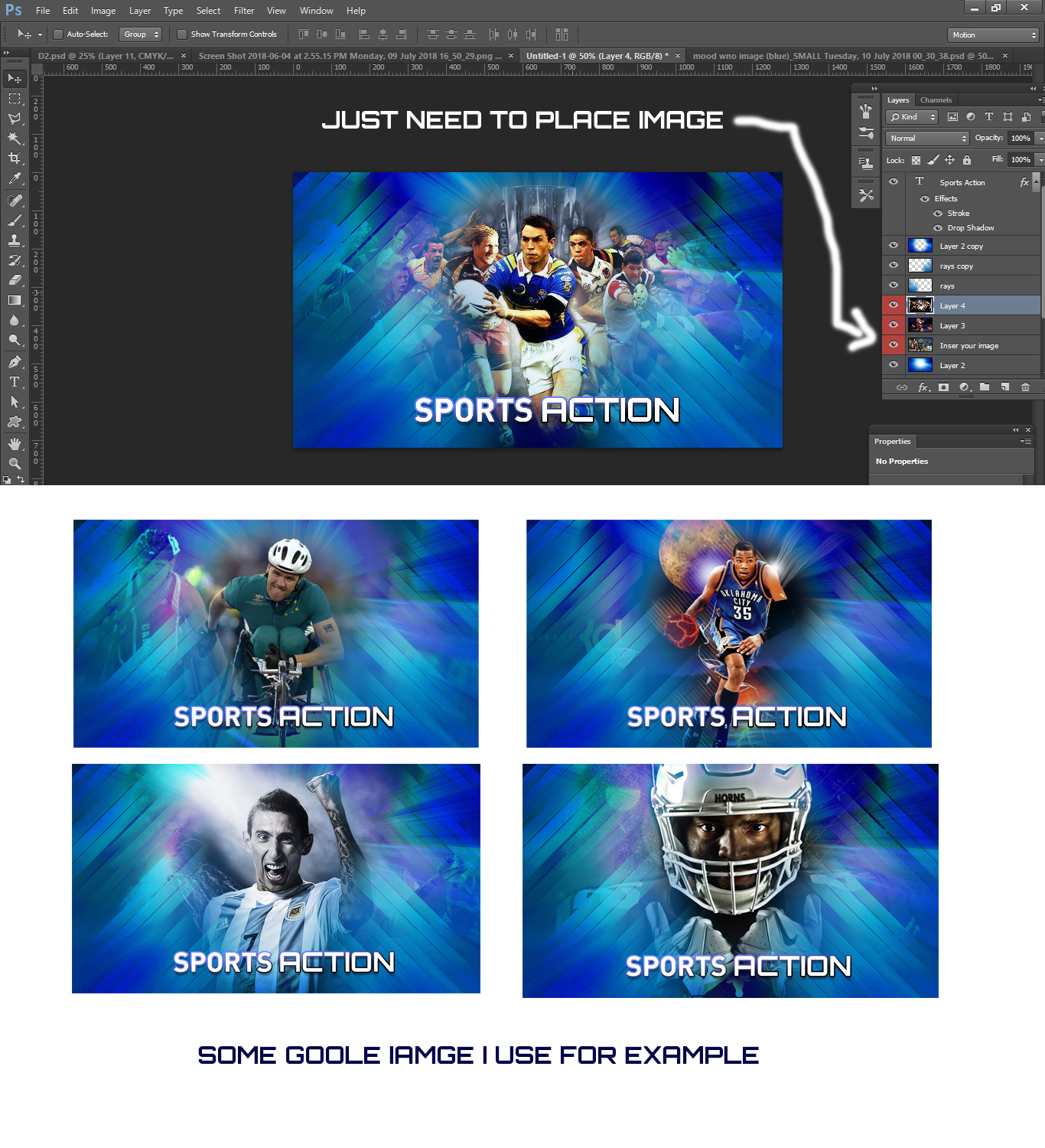Switch foreground and background colors
1045x1148 pixels.
21,479
